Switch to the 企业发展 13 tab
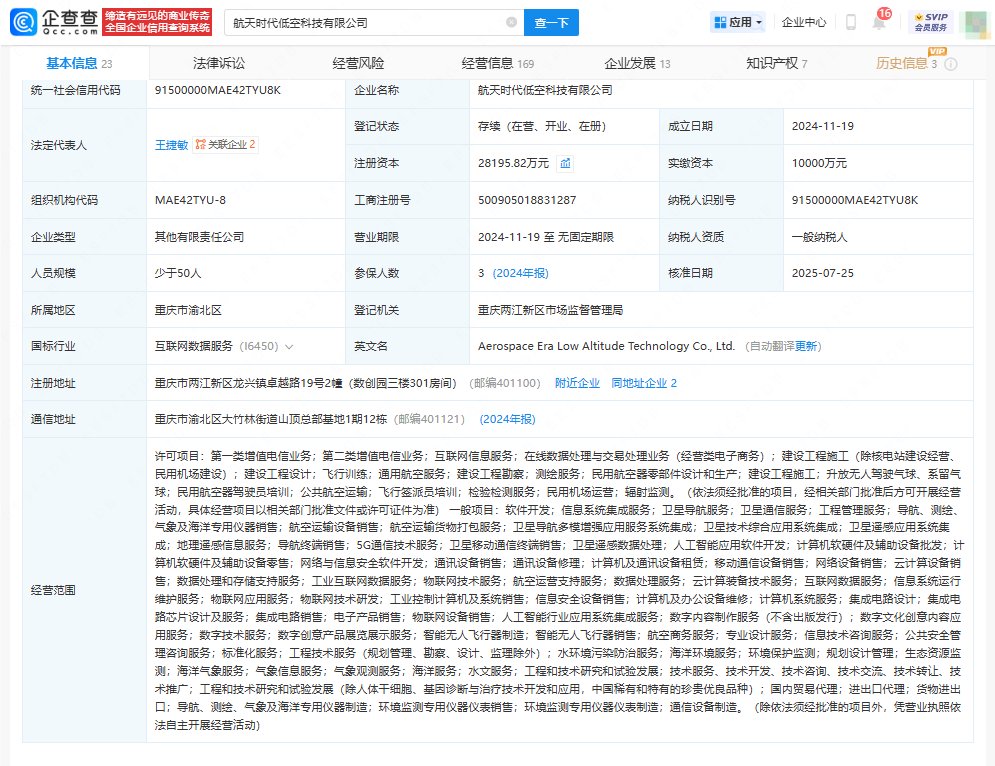The image size is (995, 766). pyautogui.click(x=635, y=62)
